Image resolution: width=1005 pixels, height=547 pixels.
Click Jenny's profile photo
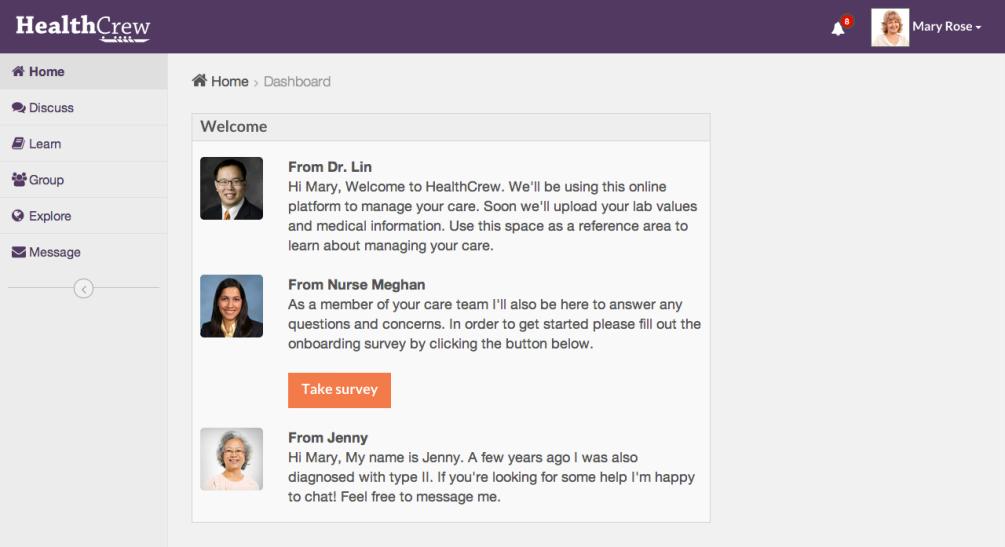pyautogui.click(x=231, y=459)
